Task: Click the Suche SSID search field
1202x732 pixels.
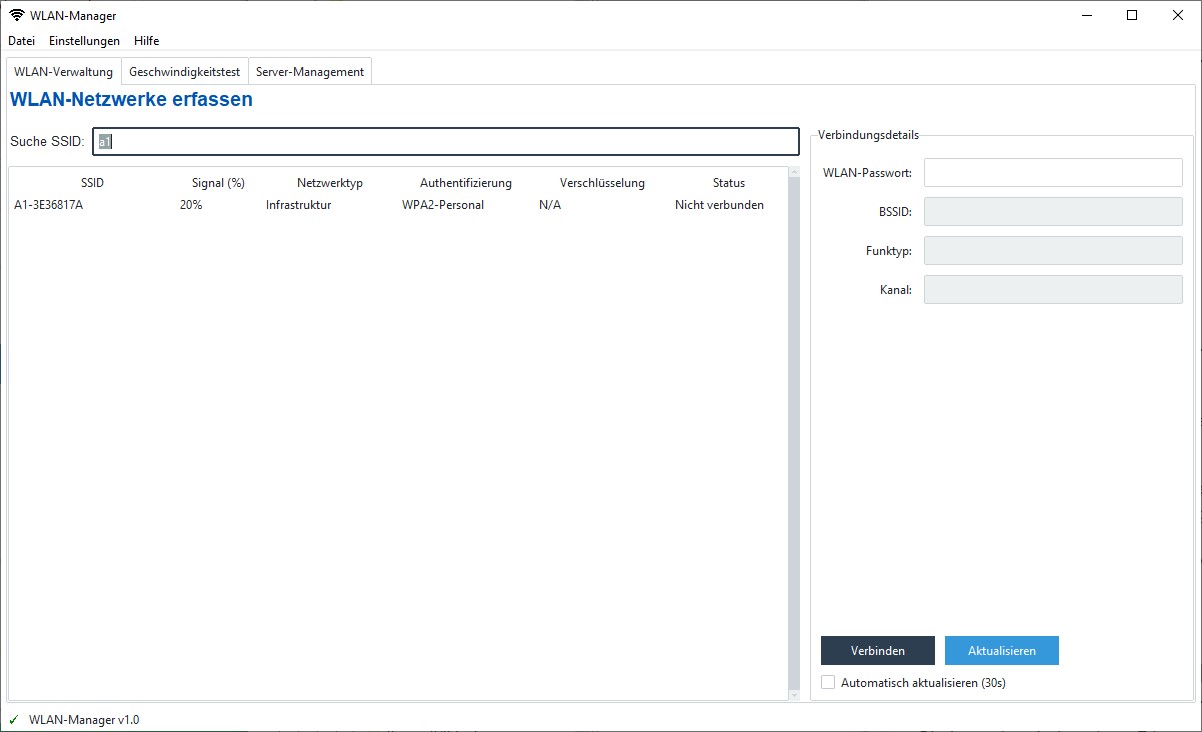Action: click(x=445, y=141)
